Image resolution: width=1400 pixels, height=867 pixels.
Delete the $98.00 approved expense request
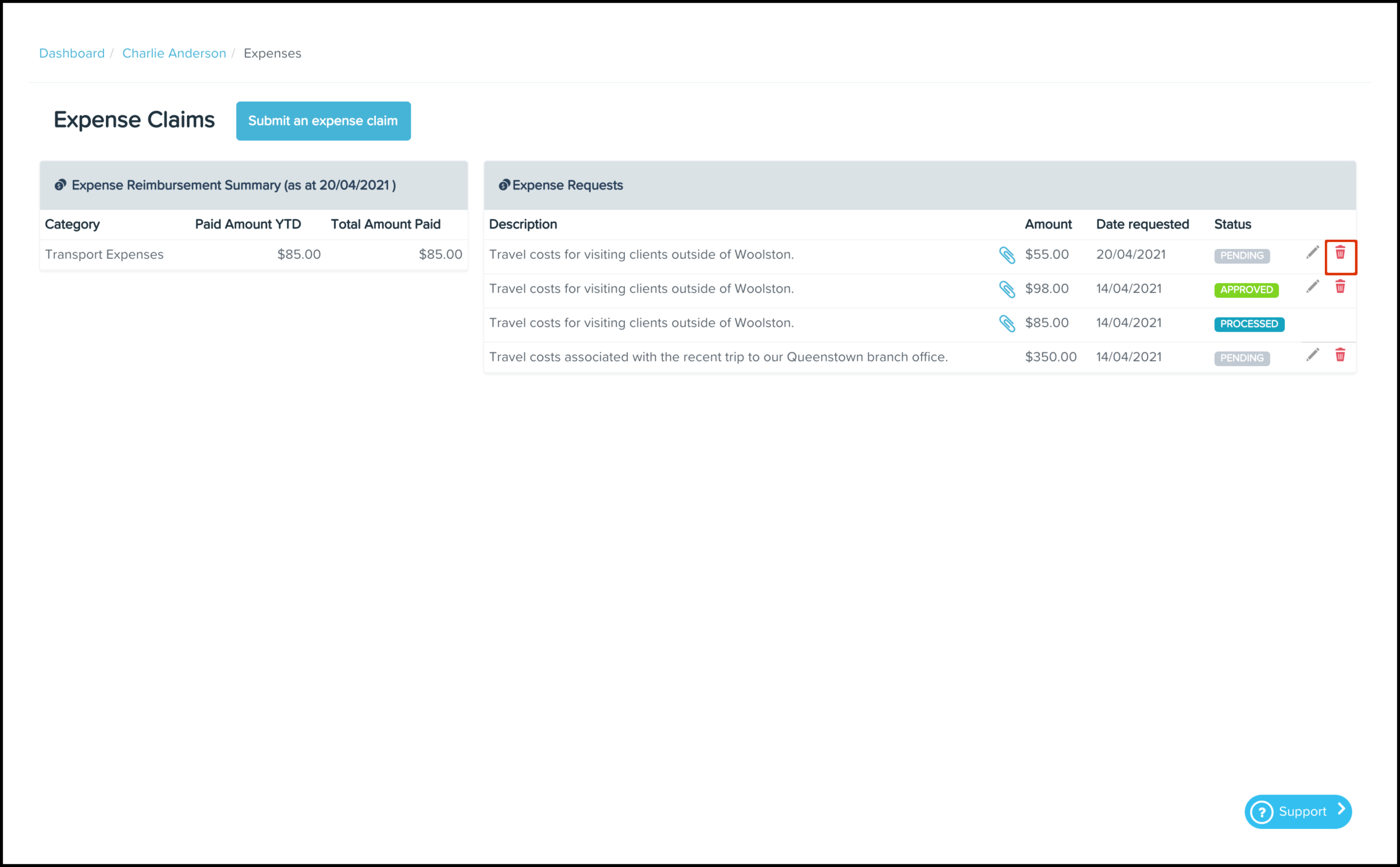coord(1340,287)
